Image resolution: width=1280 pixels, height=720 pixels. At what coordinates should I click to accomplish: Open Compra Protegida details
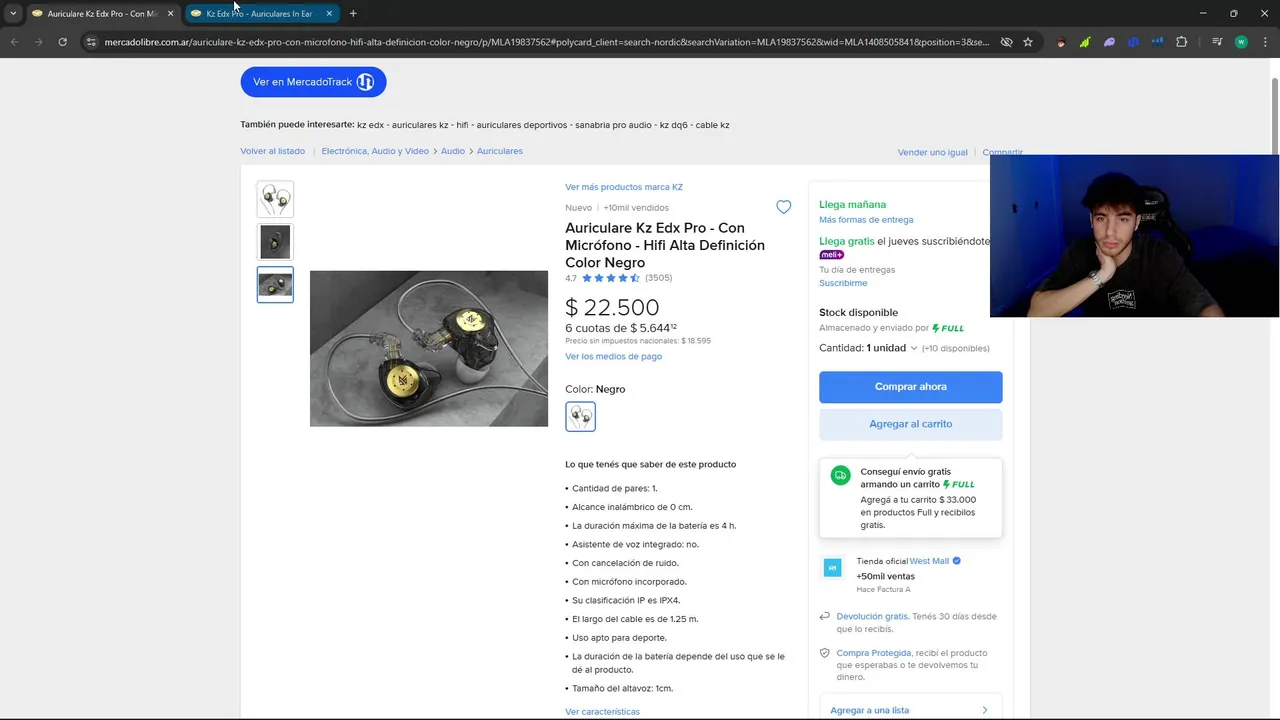(873, 653)
